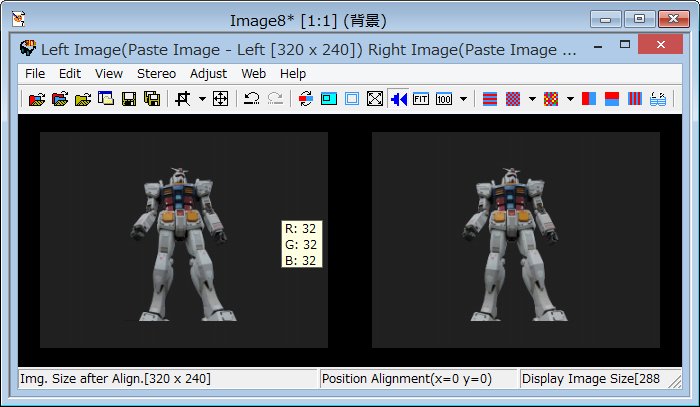Close the outer Image8 window
This screenshot has height=407, width=700.
click(673, 19)
